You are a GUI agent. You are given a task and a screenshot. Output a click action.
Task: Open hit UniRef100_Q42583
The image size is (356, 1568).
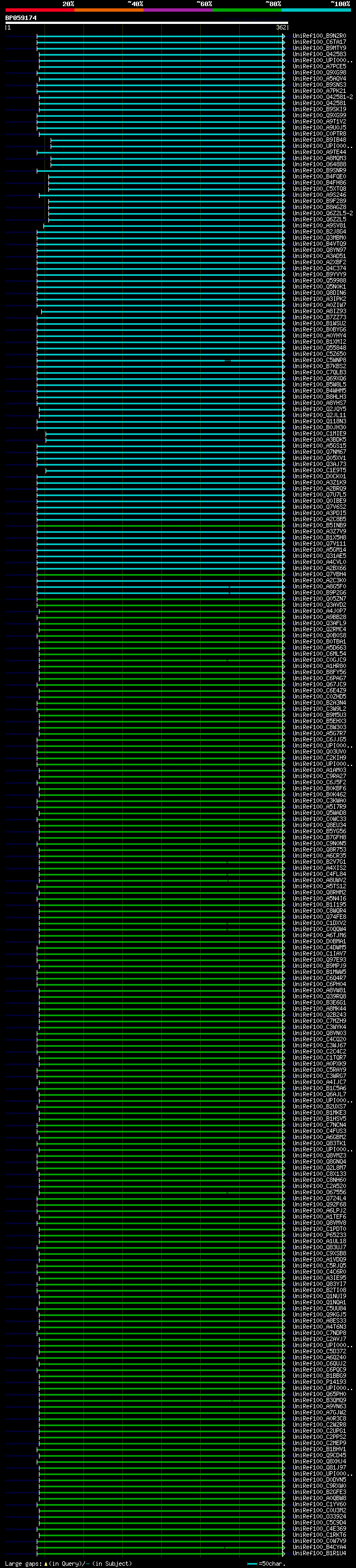pyautogui.click(x=319, y=54)
